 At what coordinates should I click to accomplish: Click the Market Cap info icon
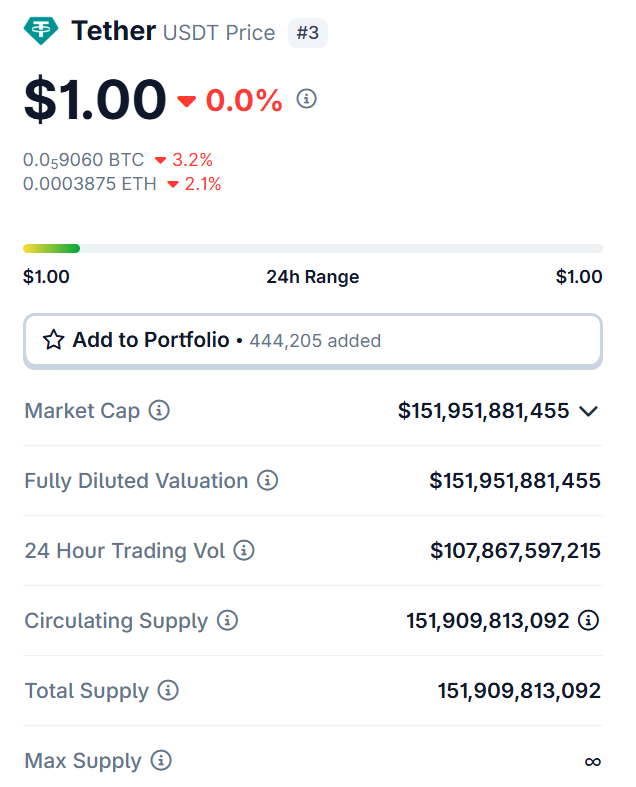coord(159,410)
